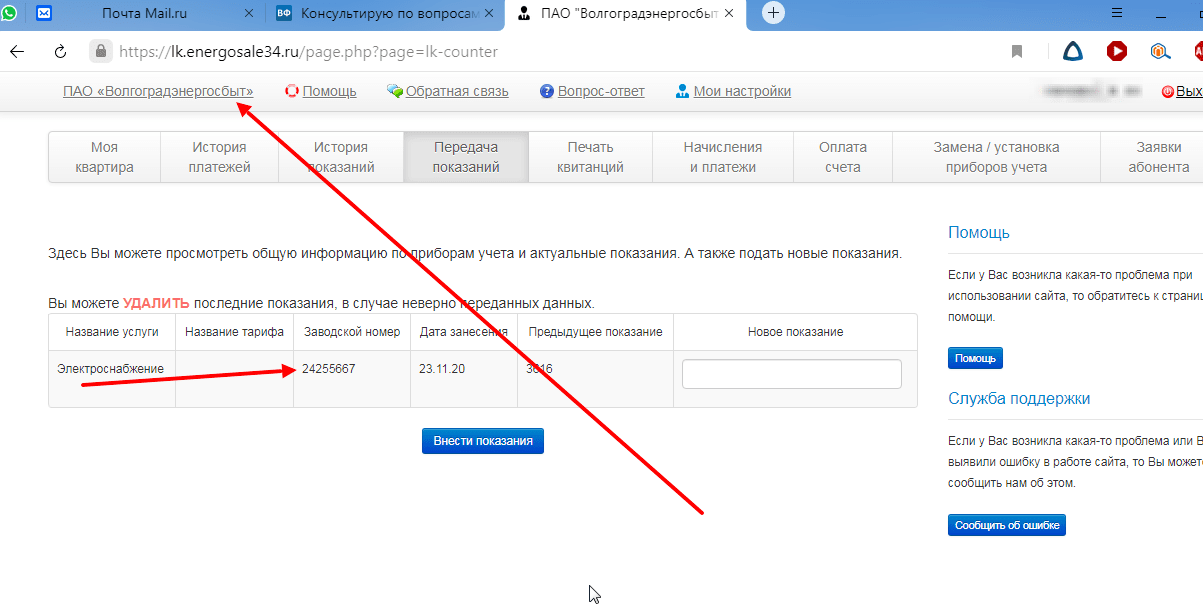
Task: Click the Помощь sidebar heading
Action: point(979,232)
